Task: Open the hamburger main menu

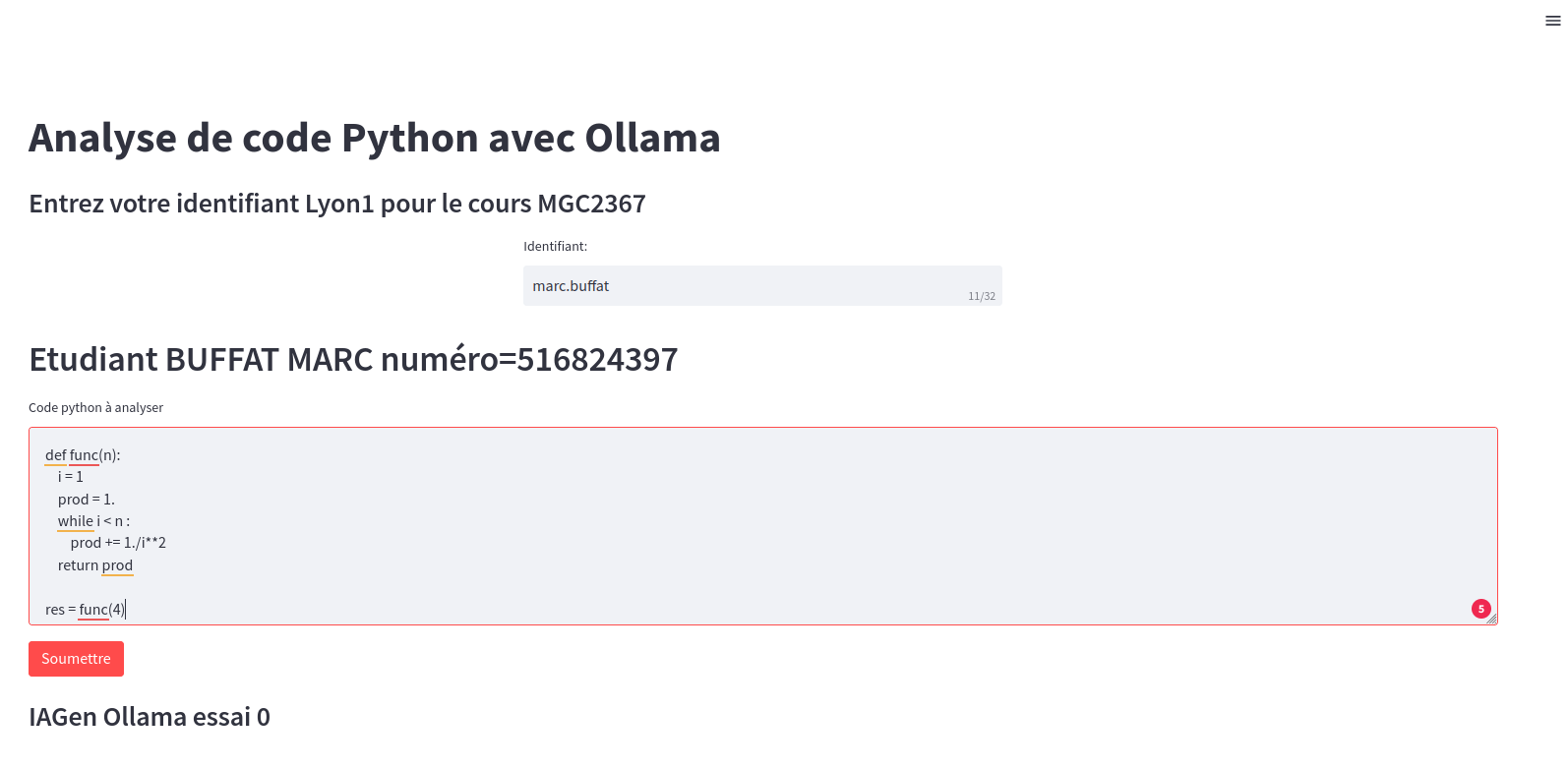Action: coord(1552,21)
